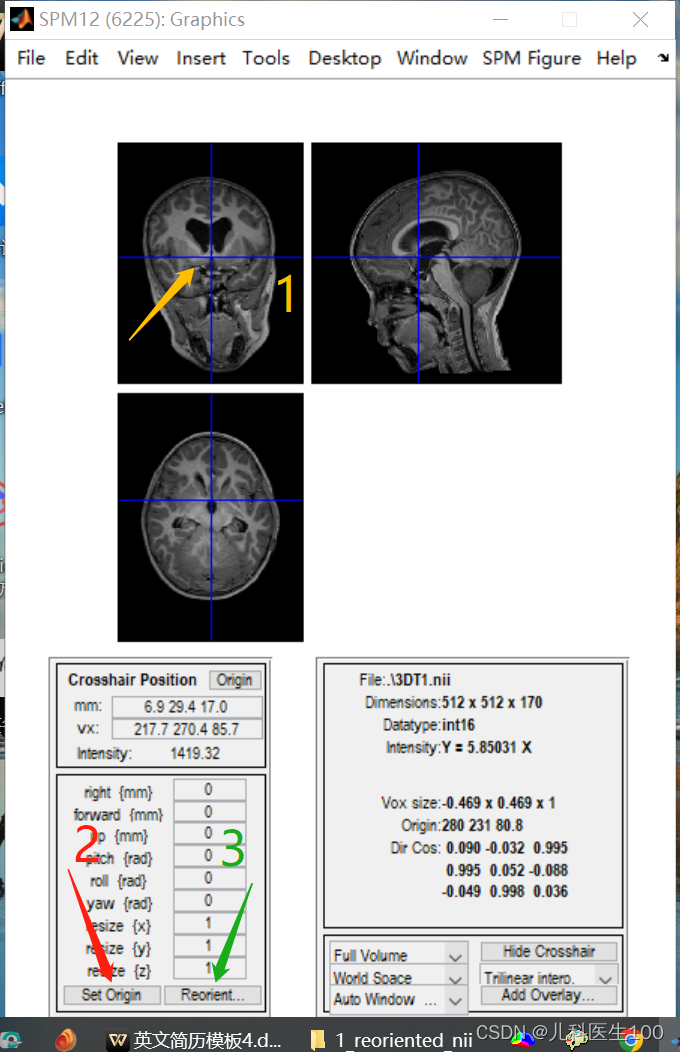Open the SPM Figure menu
Image resolution: width=680 pixels, height=1052 pixels.
[531, 58]
